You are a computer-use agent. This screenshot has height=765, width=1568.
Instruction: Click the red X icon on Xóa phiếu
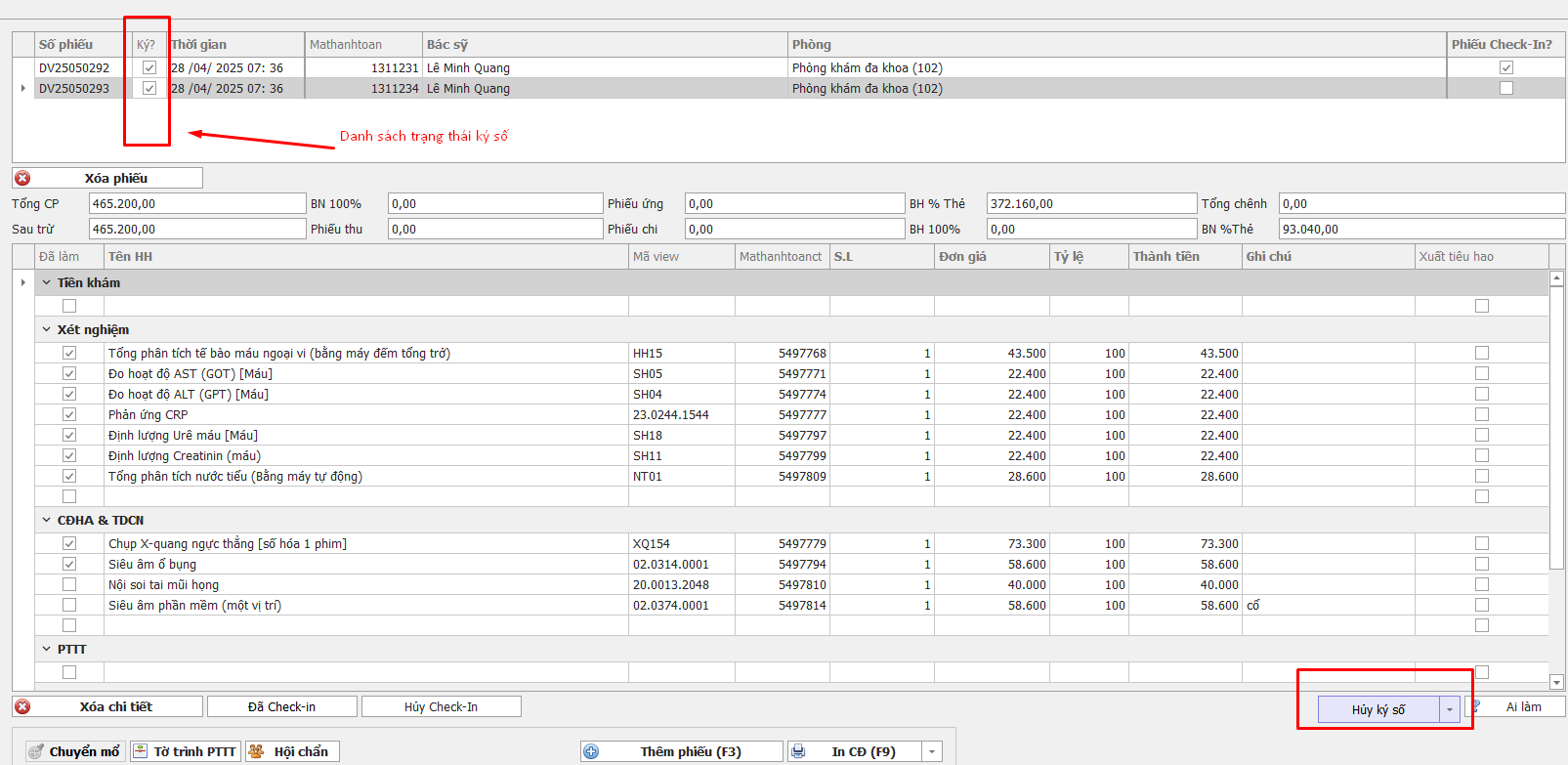22,178
